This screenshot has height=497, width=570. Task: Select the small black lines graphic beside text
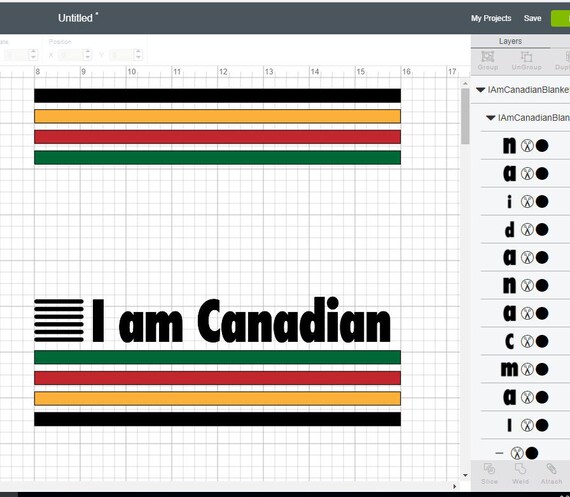coord(59,321)
